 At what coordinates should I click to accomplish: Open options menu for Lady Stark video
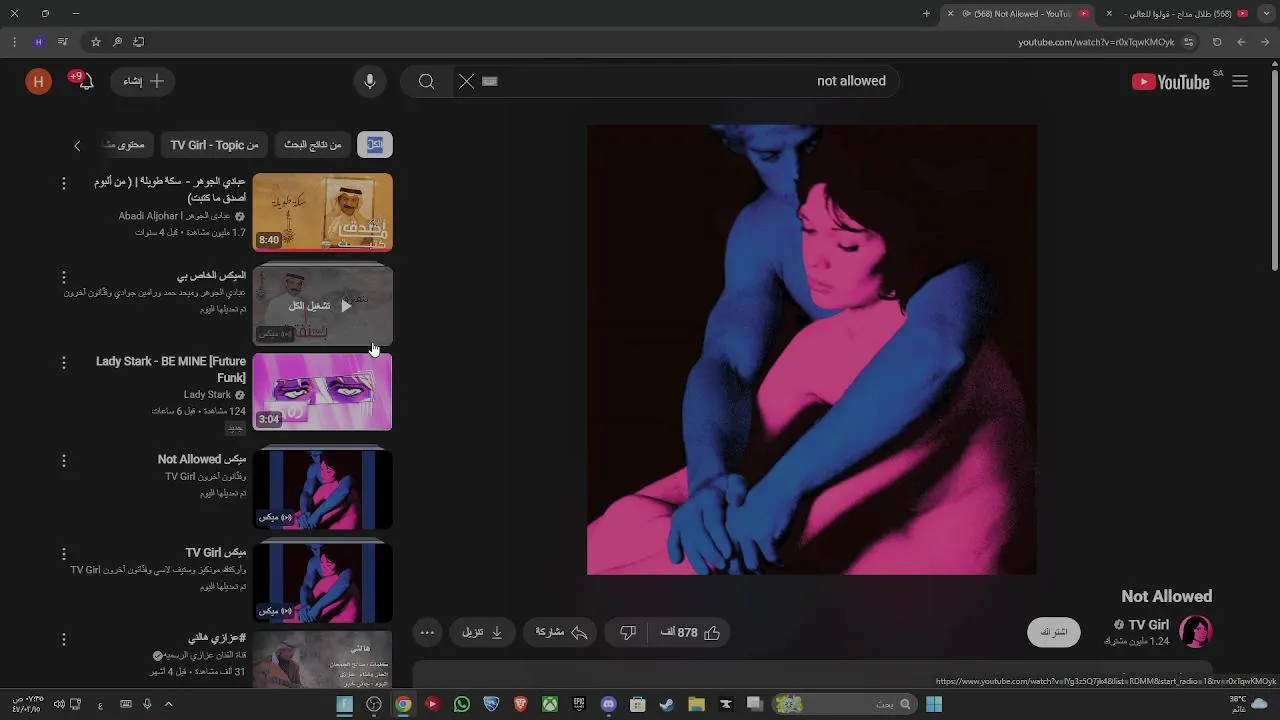point(64,363)
